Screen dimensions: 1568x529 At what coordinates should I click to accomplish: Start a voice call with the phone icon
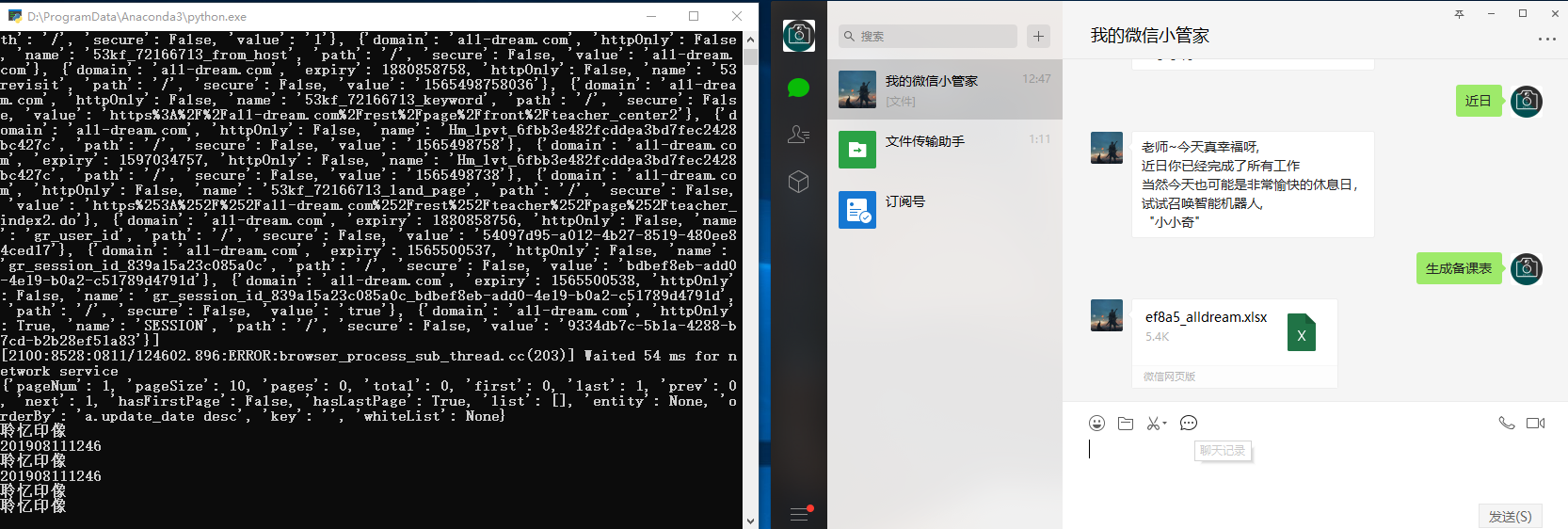tap(1507, 424)
